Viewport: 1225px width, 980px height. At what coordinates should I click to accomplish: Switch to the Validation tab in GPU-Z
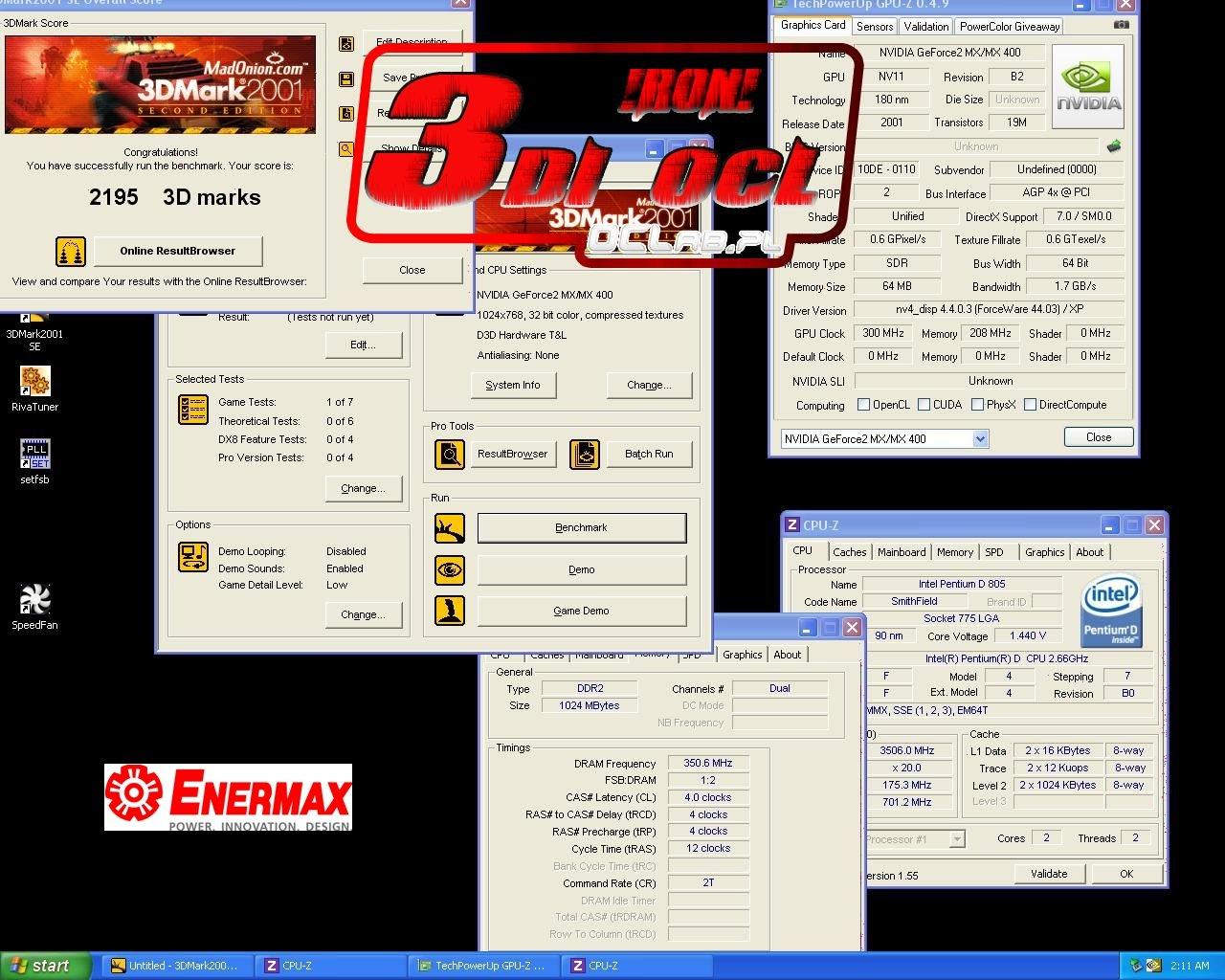925,26
